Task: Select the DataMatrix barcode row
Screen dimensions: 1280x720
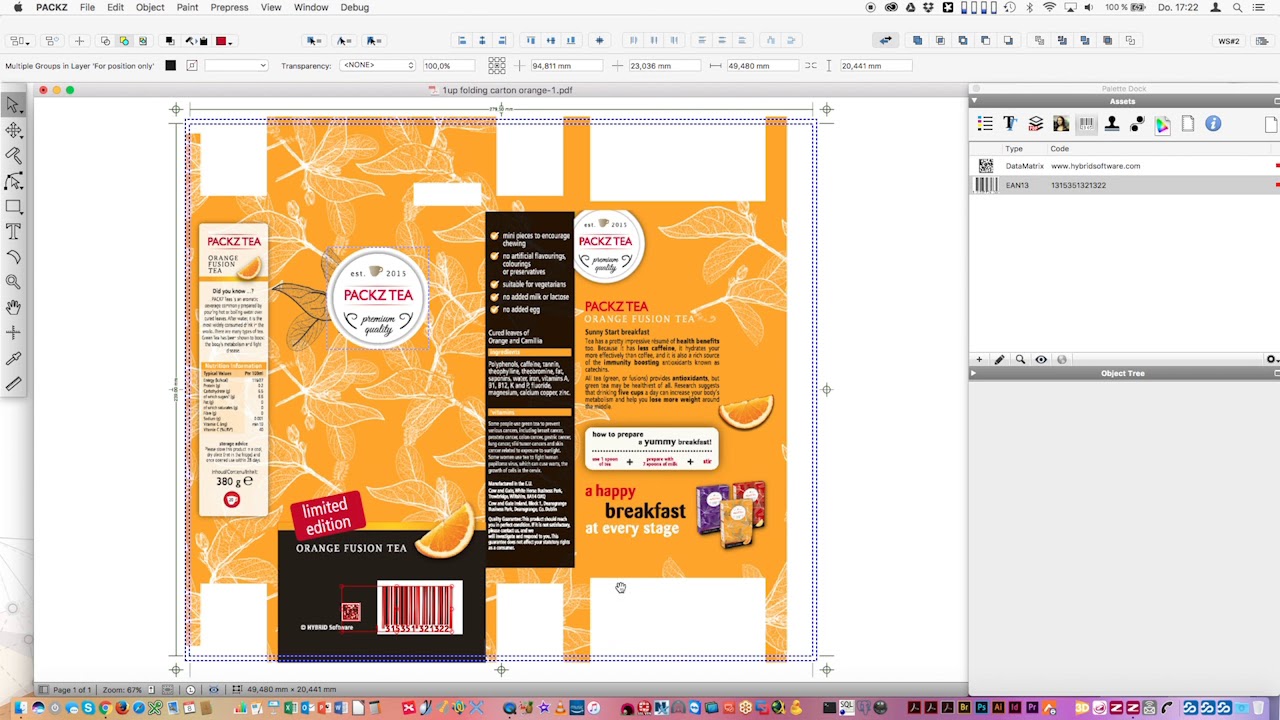Action: coord(1124,166)
